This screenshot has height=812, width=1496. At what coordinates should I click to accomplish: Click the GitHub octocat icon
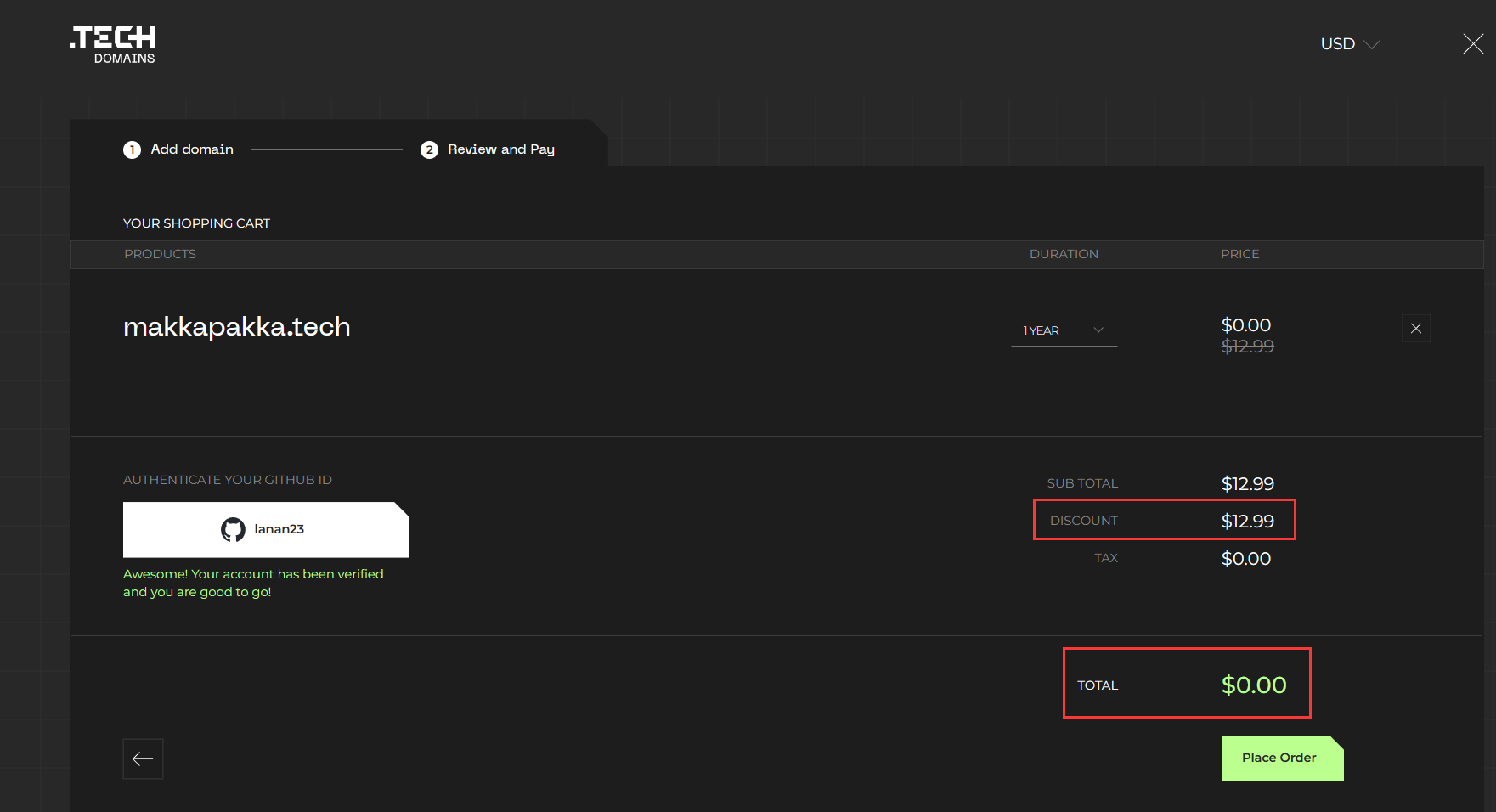(x=233, y=530)
